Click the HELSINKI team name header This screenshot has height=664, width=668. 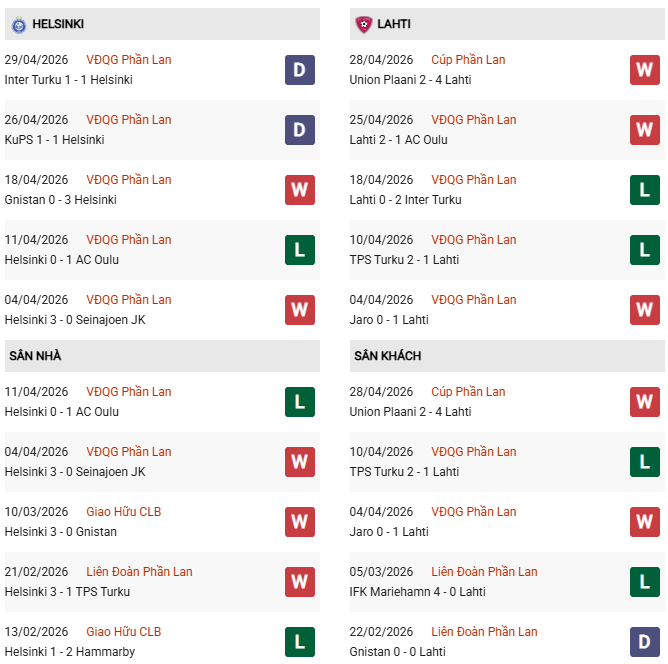58,24
